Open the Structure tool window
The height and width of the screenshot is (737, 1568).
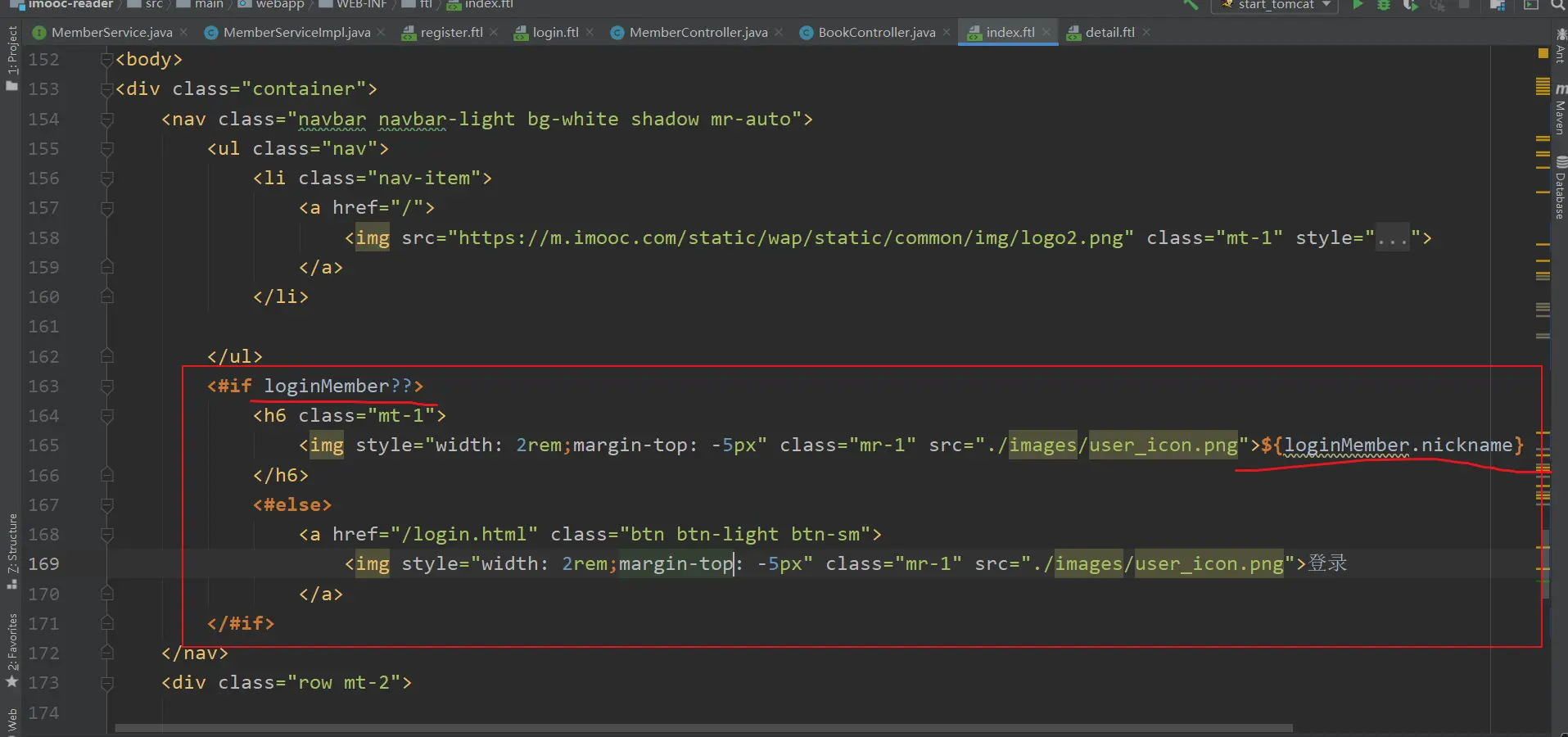tap(11, 549)
